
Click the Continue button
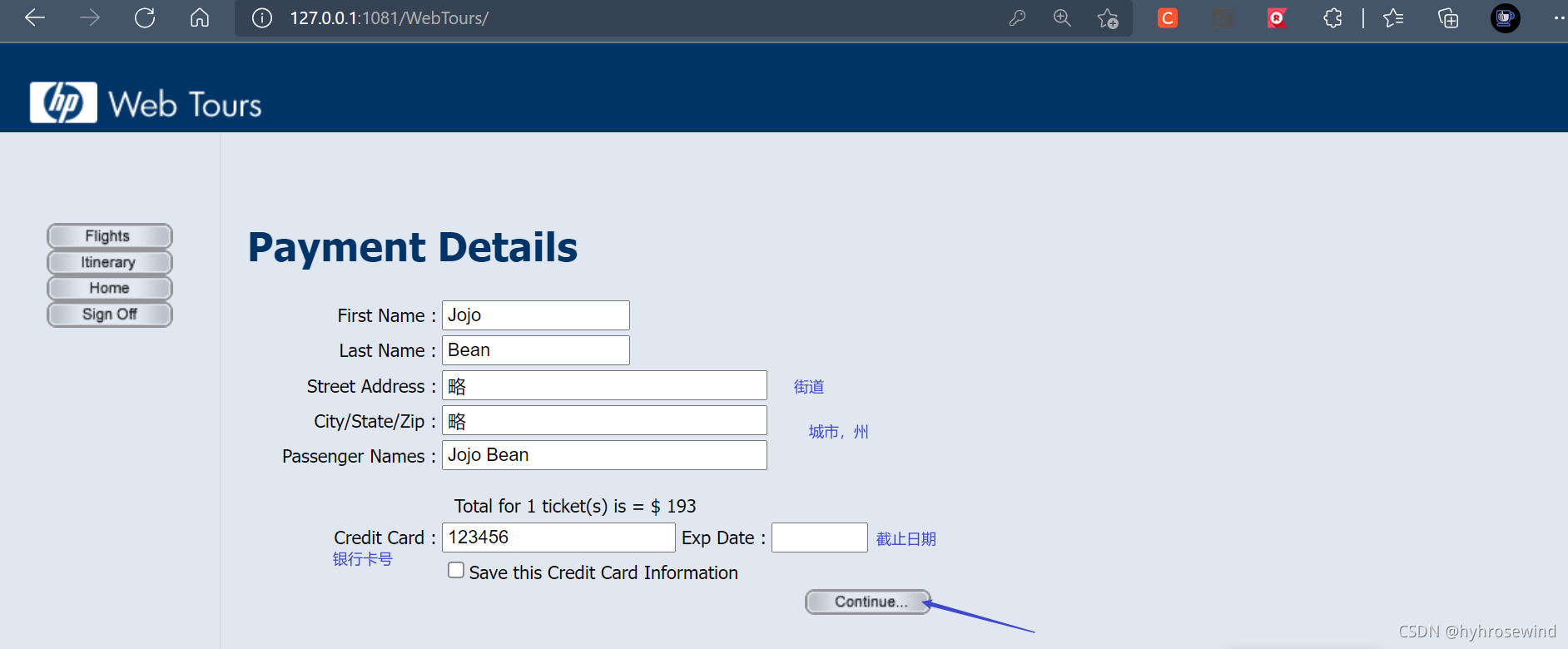coord(868,602)
